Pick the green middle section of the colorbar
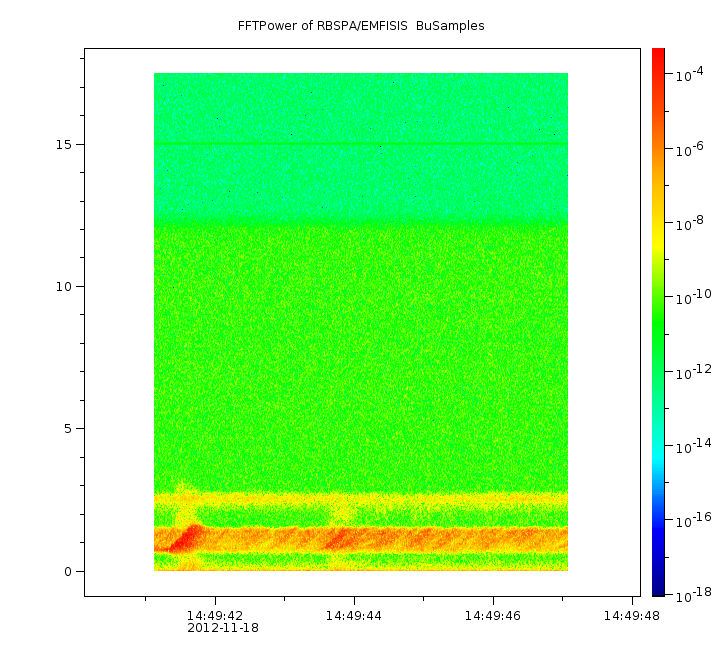Image resolution: width=724 pixels, height=656 pixels. tap(658, 320)
